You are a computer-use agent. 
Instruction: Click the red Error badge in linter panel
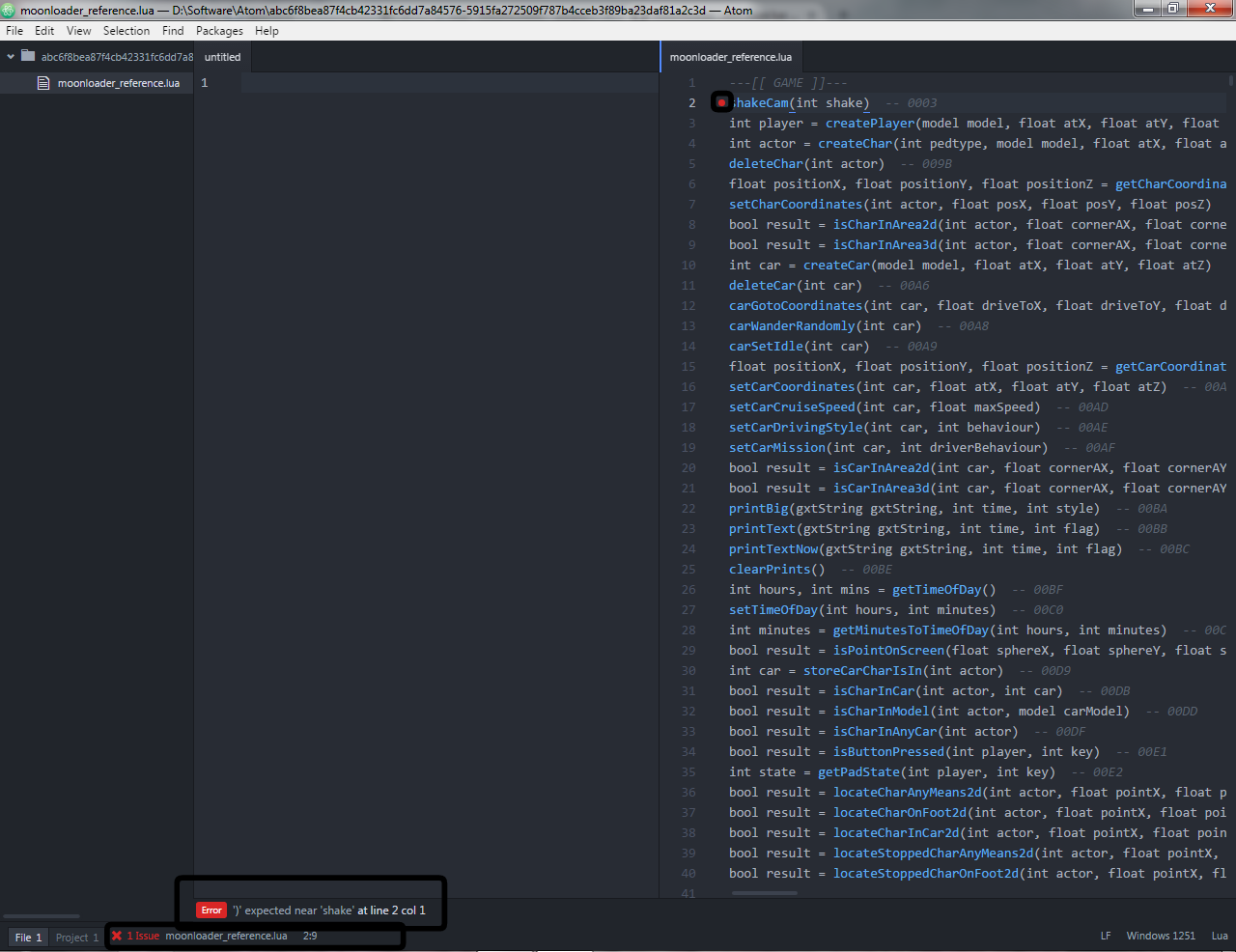[211, 910]
